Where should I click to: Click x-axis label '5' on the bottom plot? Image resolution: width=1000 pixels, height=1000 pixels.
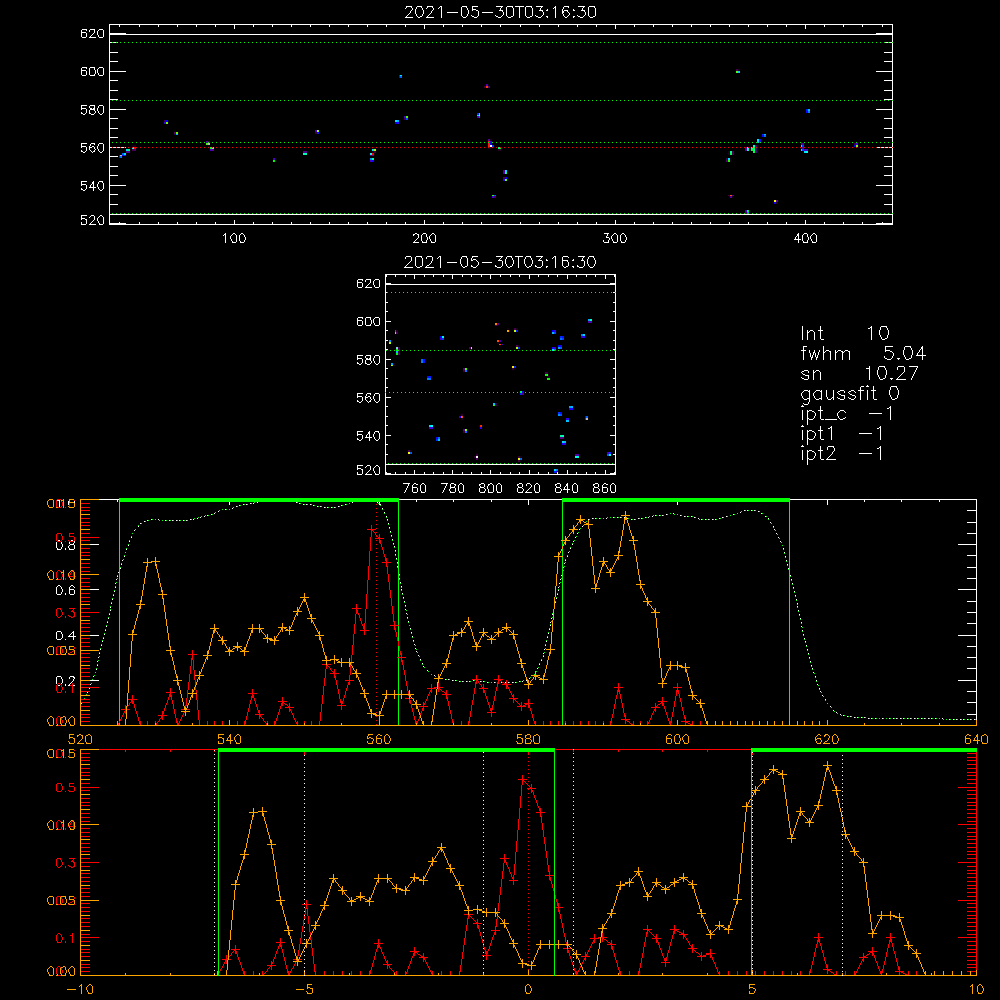click(752, 989)
